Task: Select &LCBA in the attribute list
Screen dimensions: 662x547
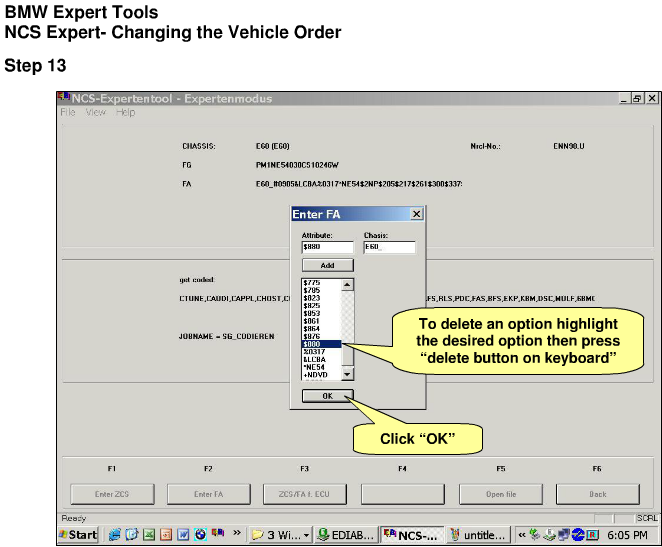Action: (322, 359)
